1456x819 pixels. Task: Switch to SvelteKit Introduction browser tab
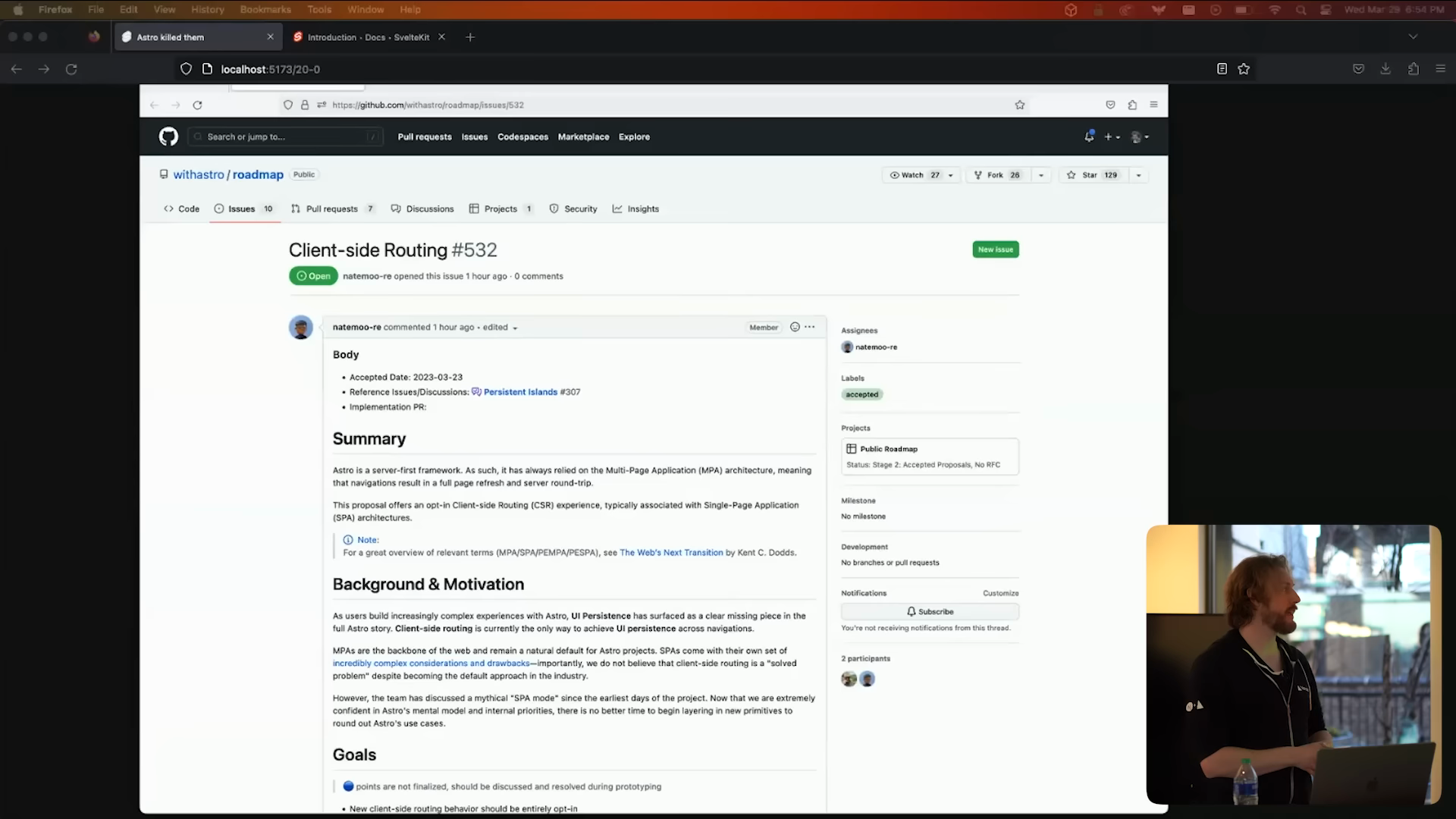368,37
